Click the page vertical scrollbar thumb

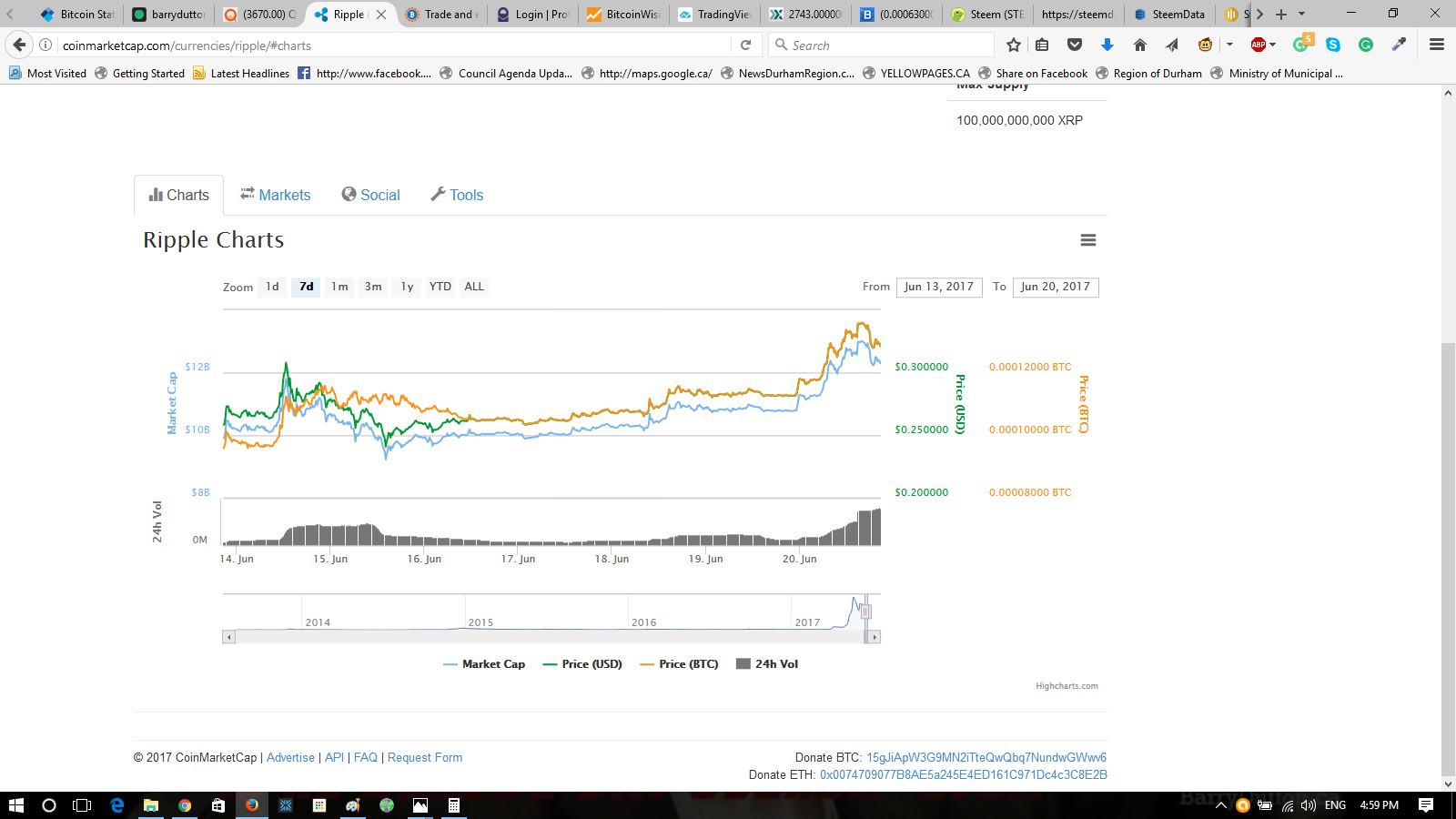(1448, 559)
